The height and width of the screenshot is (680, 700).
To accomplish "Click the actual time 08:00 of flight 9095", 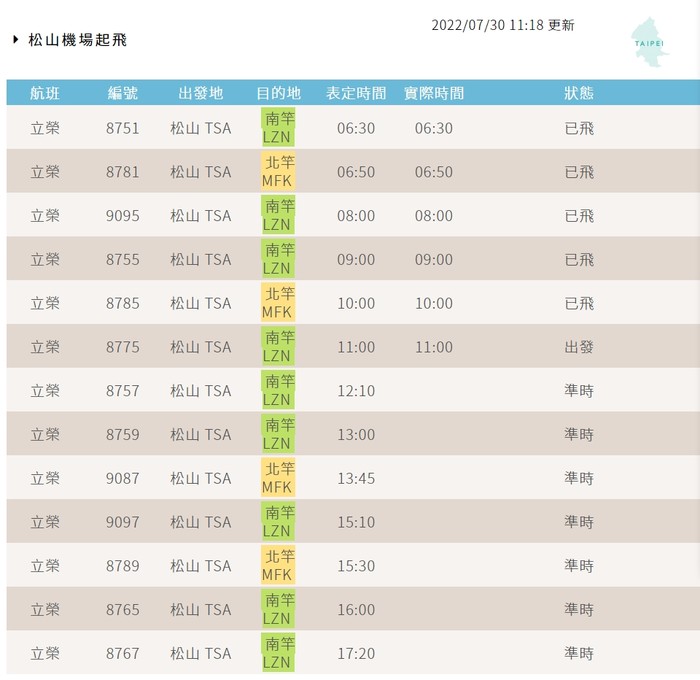I will coord(434,216).
